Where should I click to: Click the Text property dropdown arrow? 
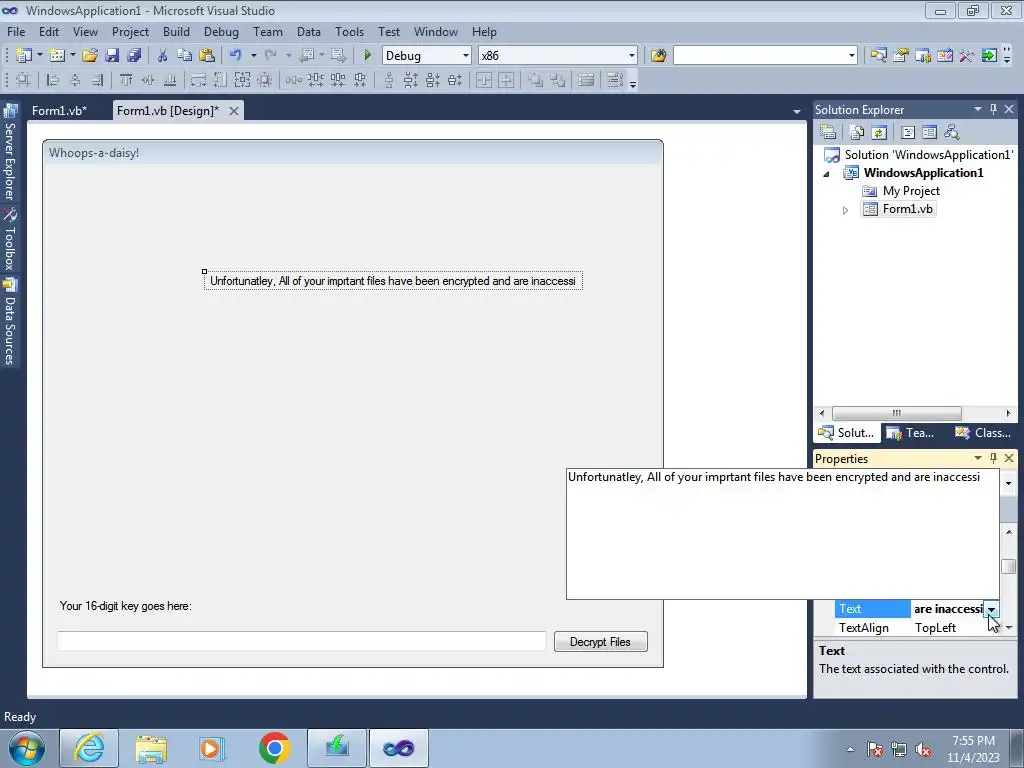point(991,609)
